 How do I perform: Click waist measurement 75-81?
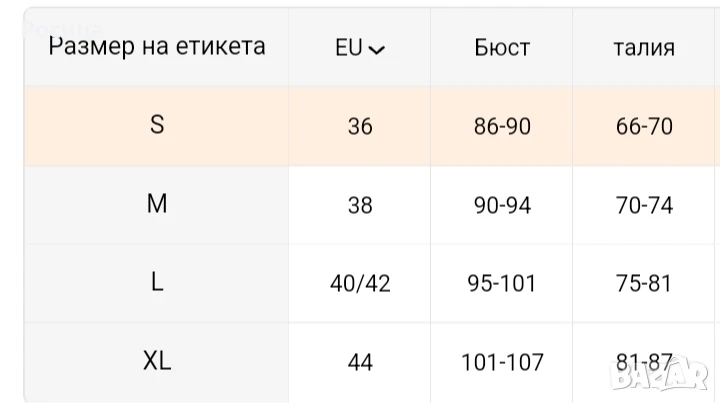coord(644,284)
